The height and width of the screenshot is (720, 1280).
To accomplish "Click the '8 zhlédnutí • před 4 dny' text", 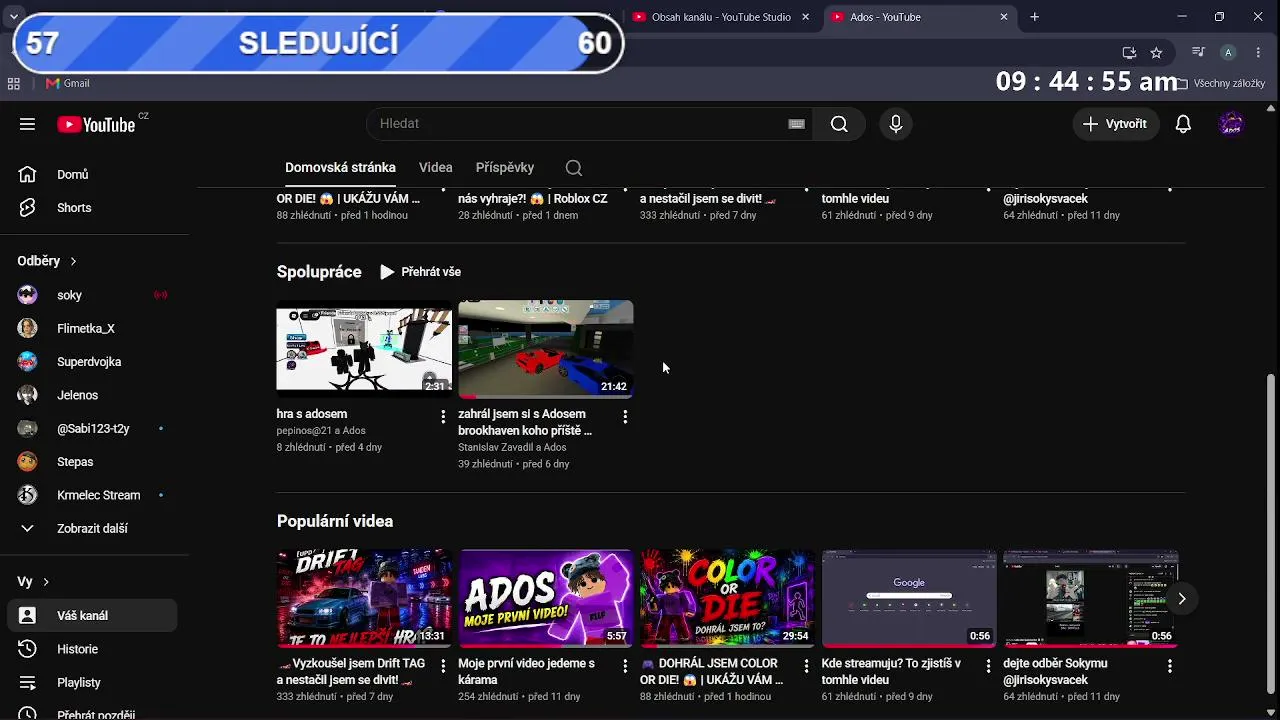I will [x=329, y=448].
